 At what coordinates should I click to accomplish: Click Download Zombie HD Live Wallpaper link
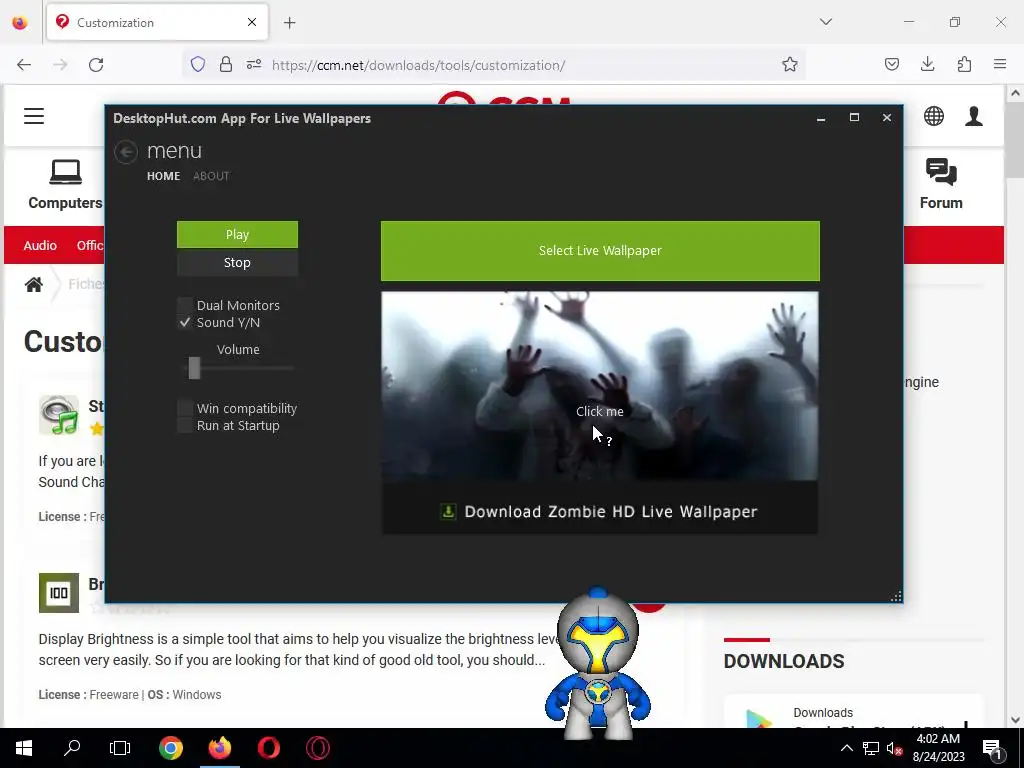(611, 511)
